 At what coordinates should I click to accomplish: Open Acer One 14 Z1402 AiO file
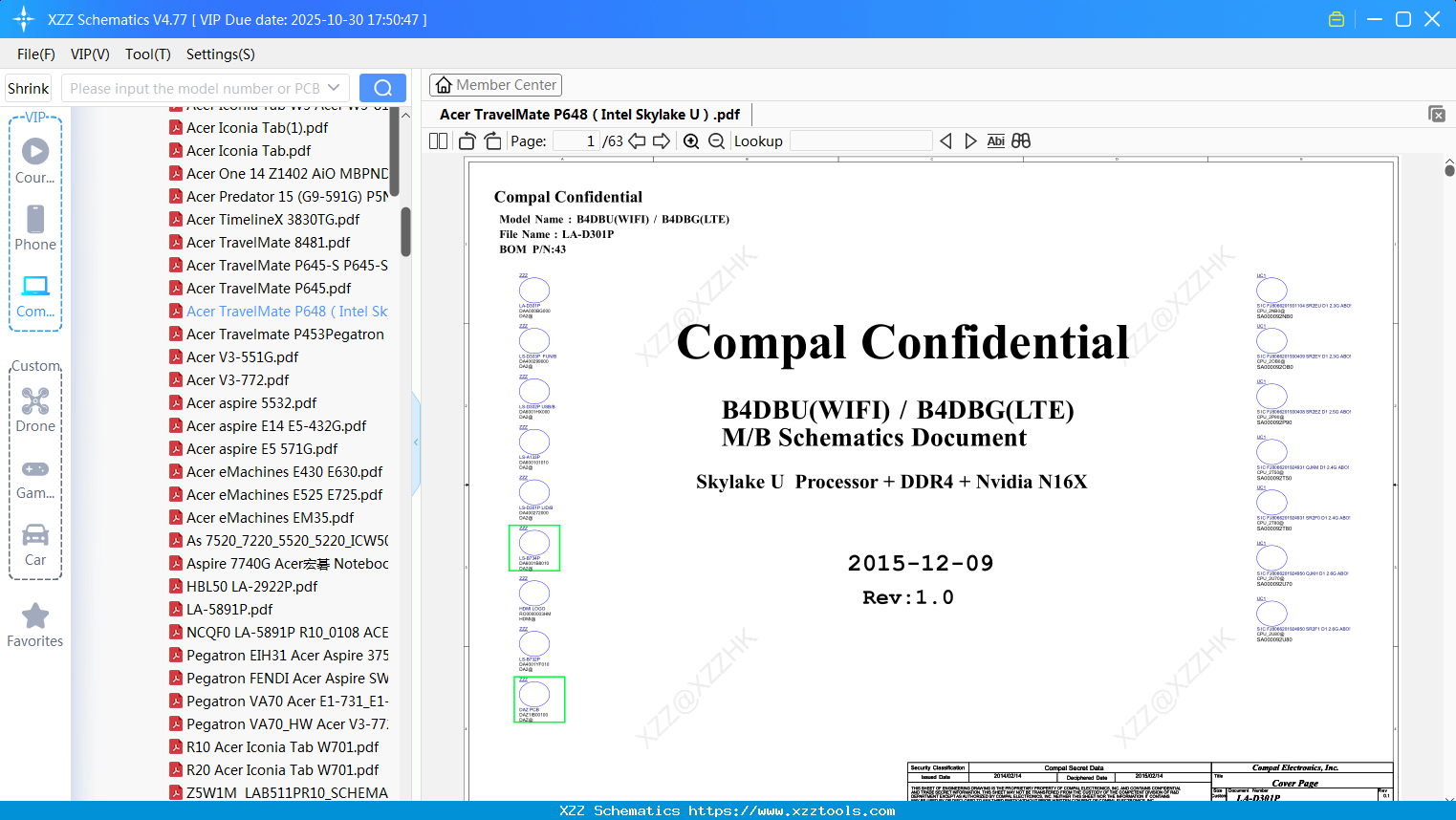pos(278,174)
